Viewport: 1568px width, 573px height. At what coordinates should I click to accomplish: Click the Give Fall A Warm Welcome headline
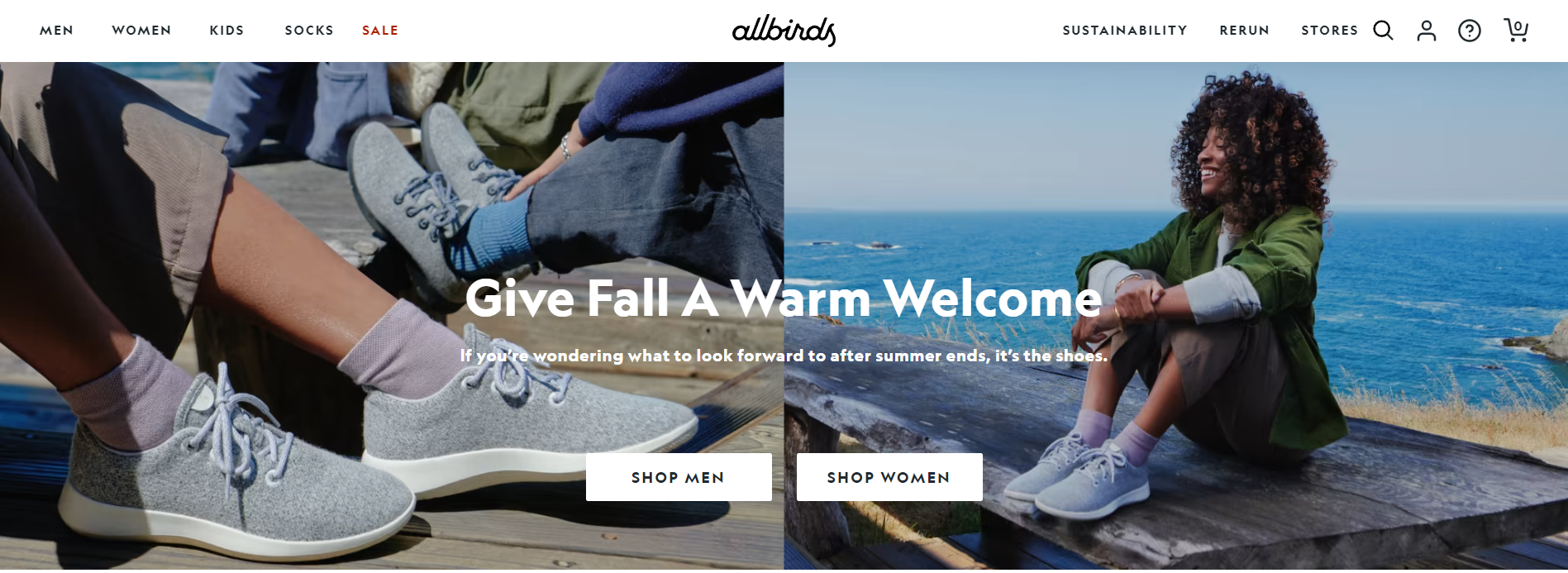point(784,298)
